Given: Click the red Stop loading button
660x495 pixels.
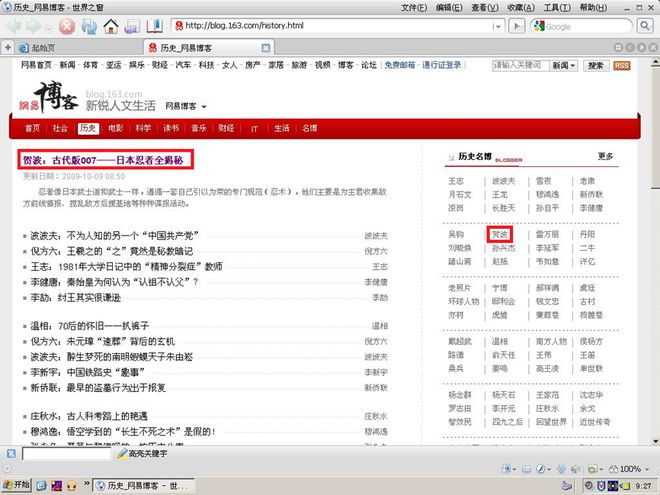Looking at the screenshot, I should click(67, 27).
